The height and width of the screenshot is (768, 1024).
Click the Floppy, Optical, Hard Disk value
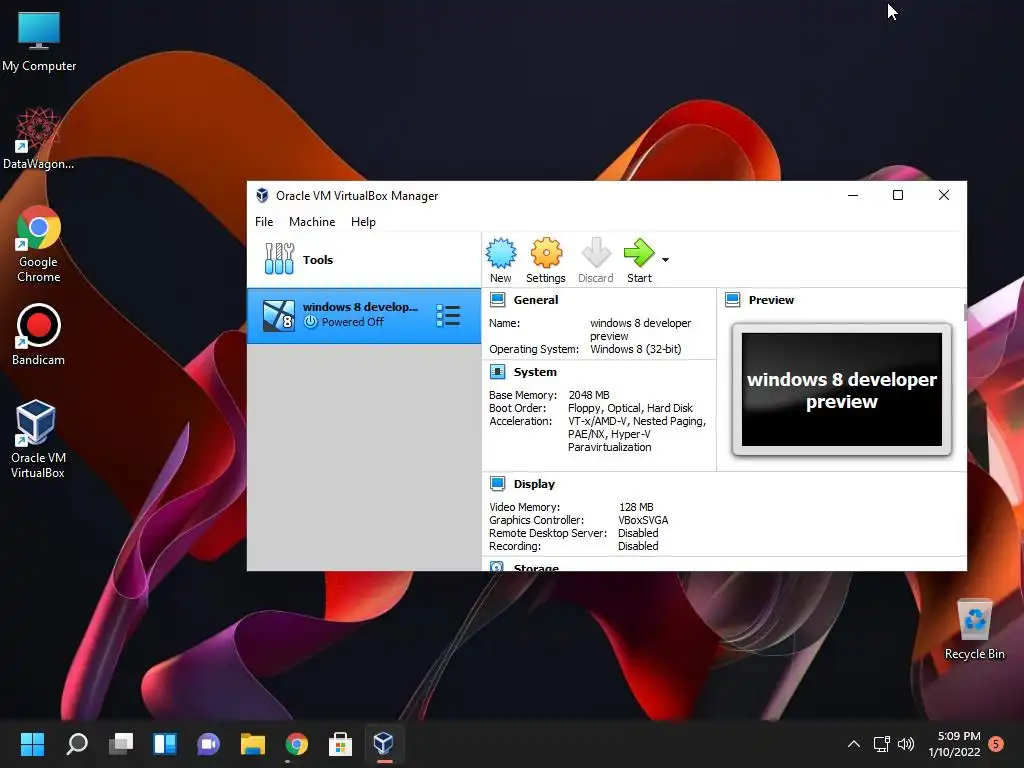click(630, 408)
